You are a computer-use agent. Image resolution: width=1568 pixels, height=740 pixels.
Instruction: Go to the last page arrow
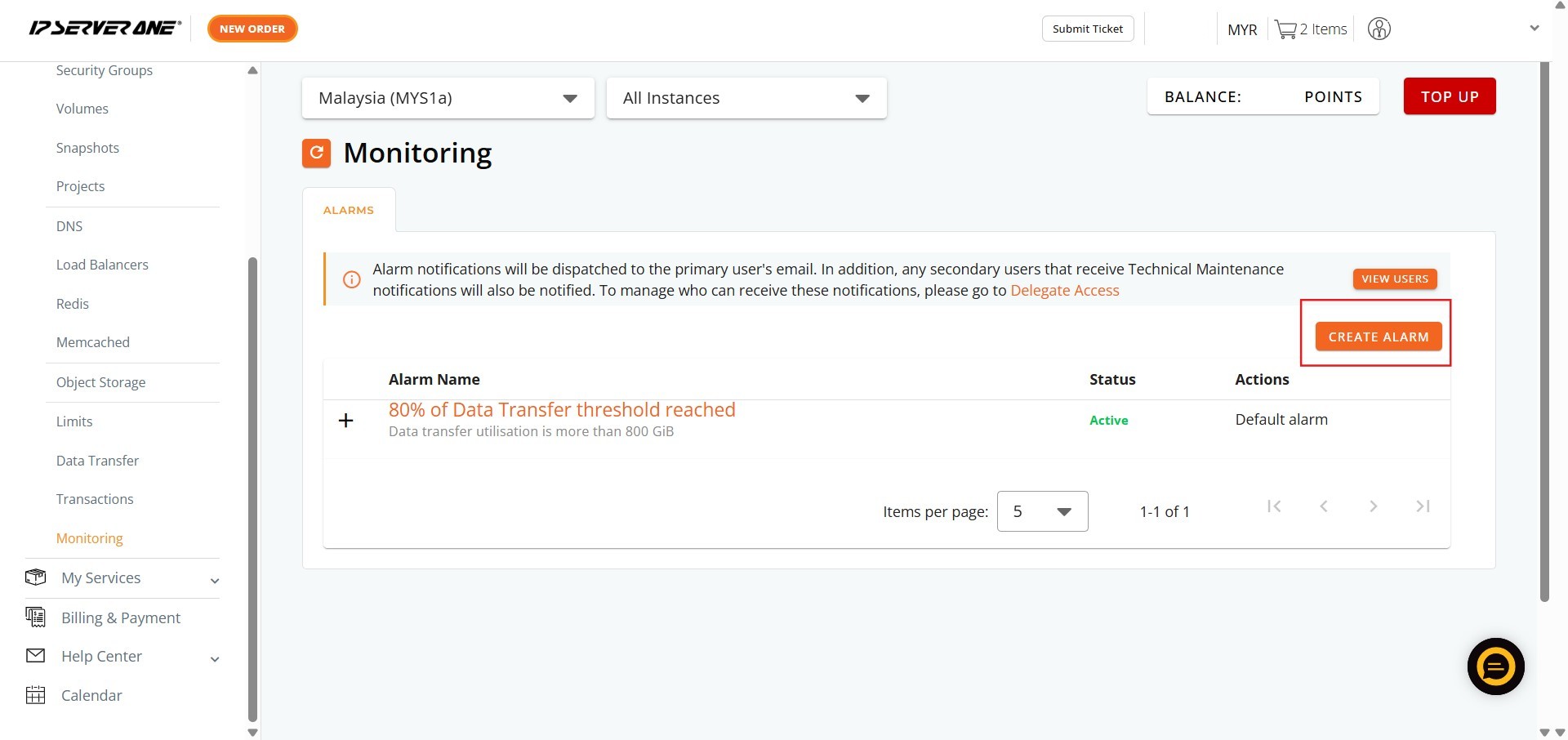tap(1423, 506)
